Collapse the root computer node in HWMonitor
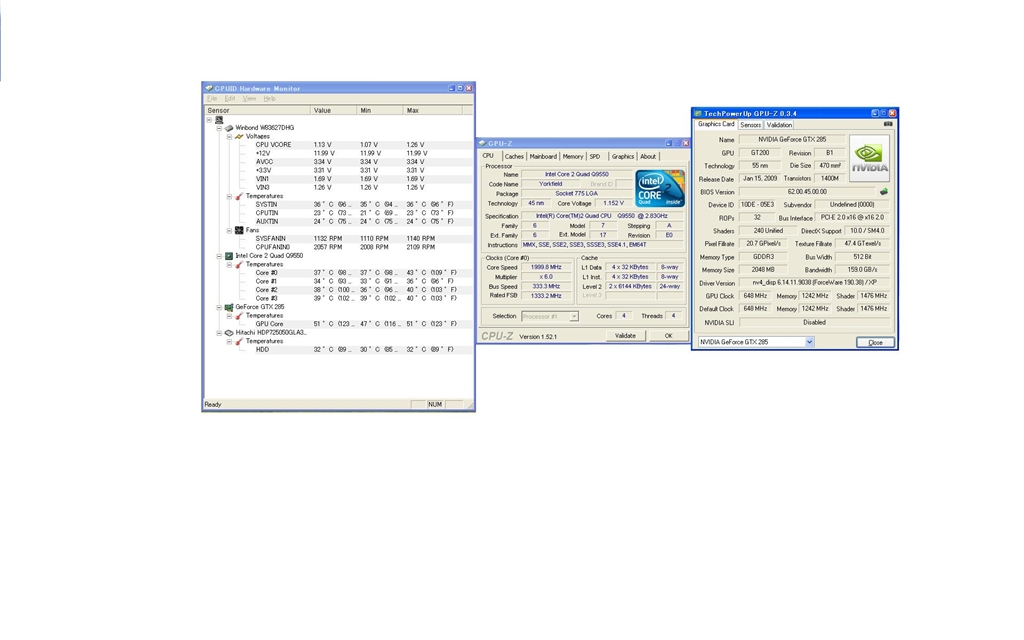The image size is (1024, 640). [x=209, y=120]
